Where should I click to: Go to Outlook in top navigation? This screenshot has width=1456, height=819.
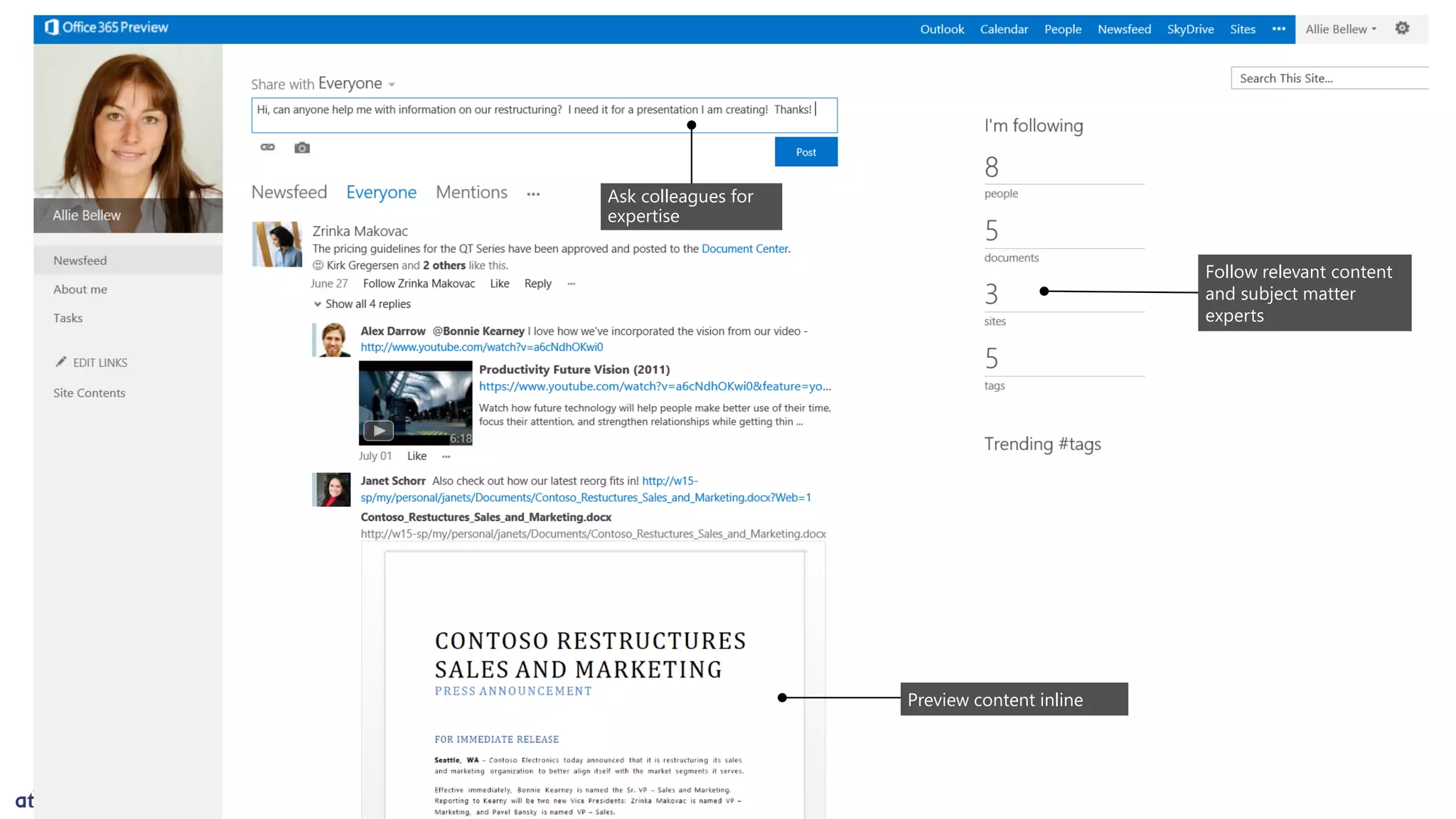(x=942, y=29)
